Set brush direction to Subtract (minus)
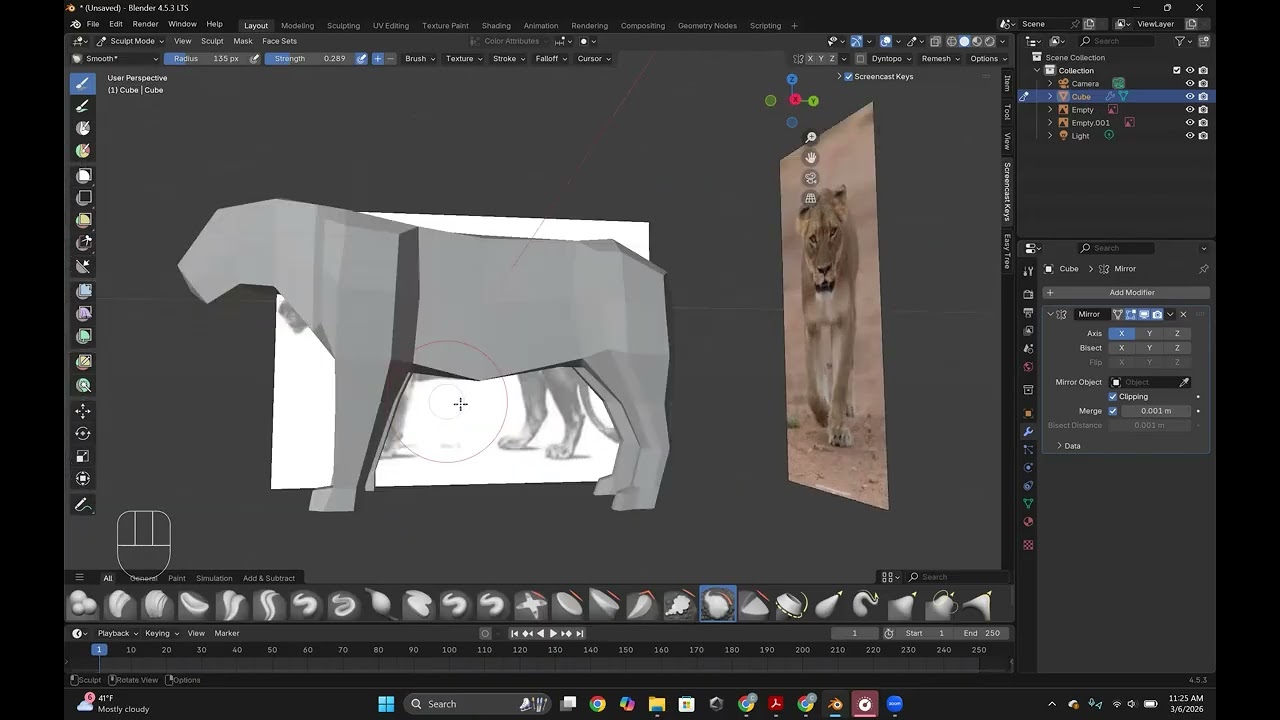The height and width of the screenshot is (720, 1280). click(390, 58)
